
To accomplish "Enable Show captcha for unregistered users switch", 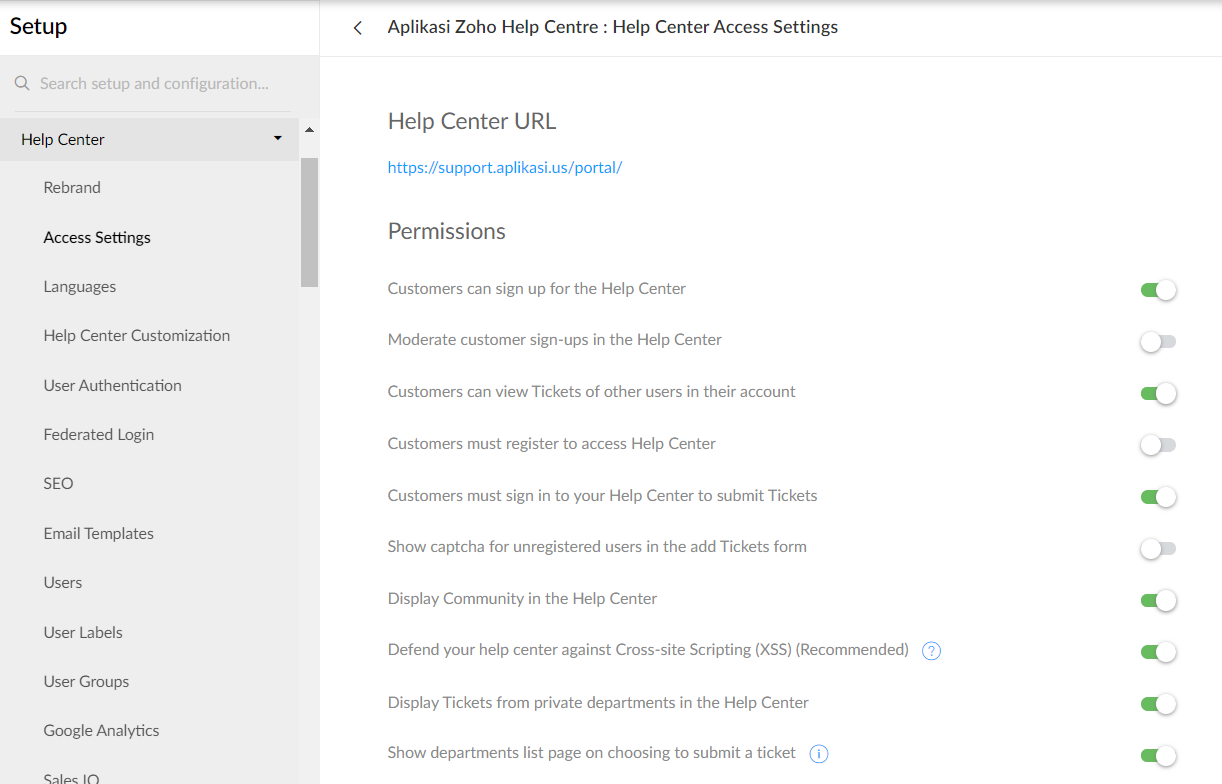I will (x=1158, y=548).
